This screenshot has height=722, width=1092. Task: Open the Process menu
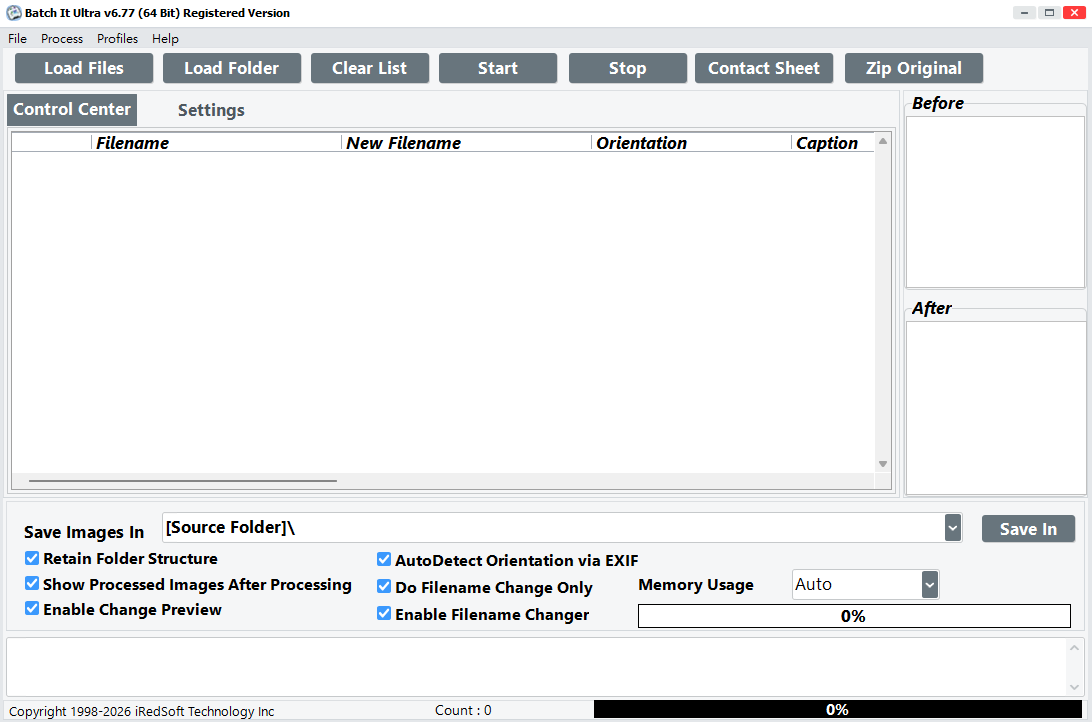[62, 39]
